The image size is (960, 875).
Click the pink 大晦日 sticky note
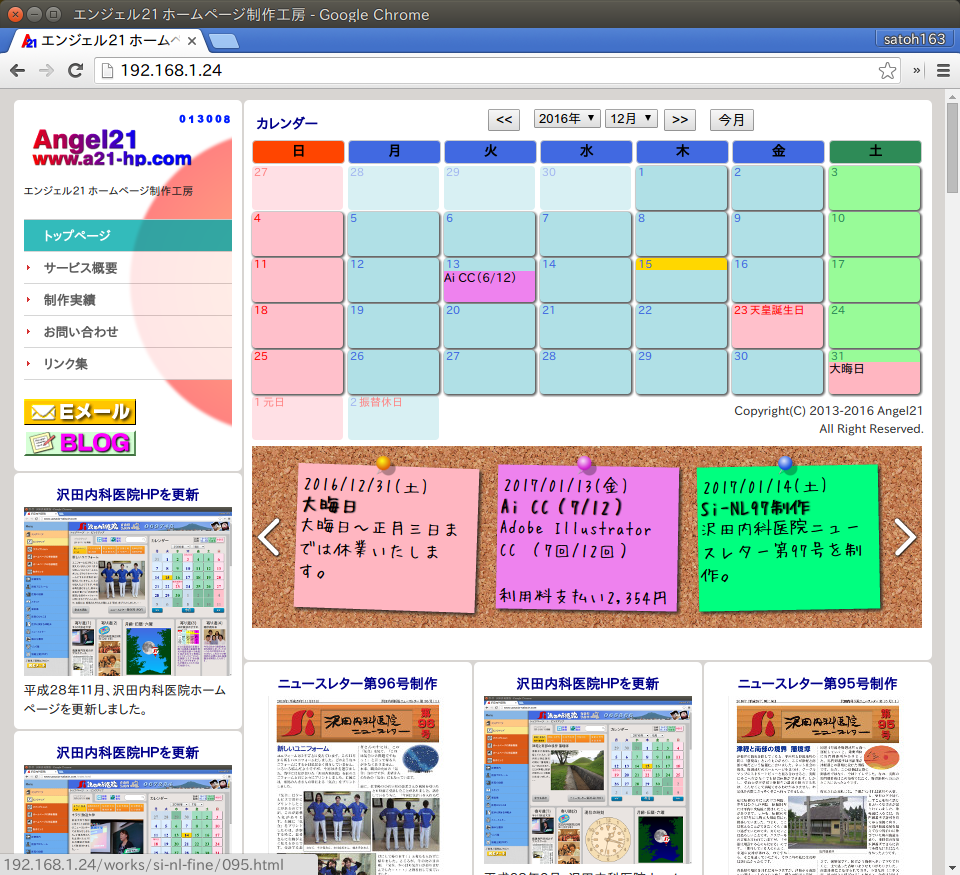click(386, 538)
